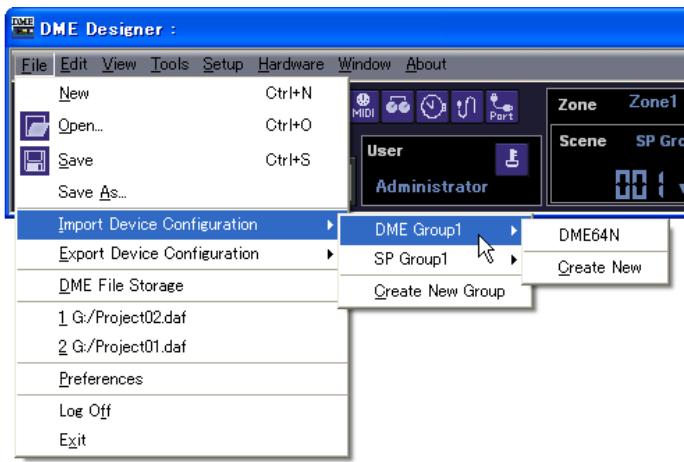Open the Setup menu
The image size is (684, 462).
(x=223, y=65)
